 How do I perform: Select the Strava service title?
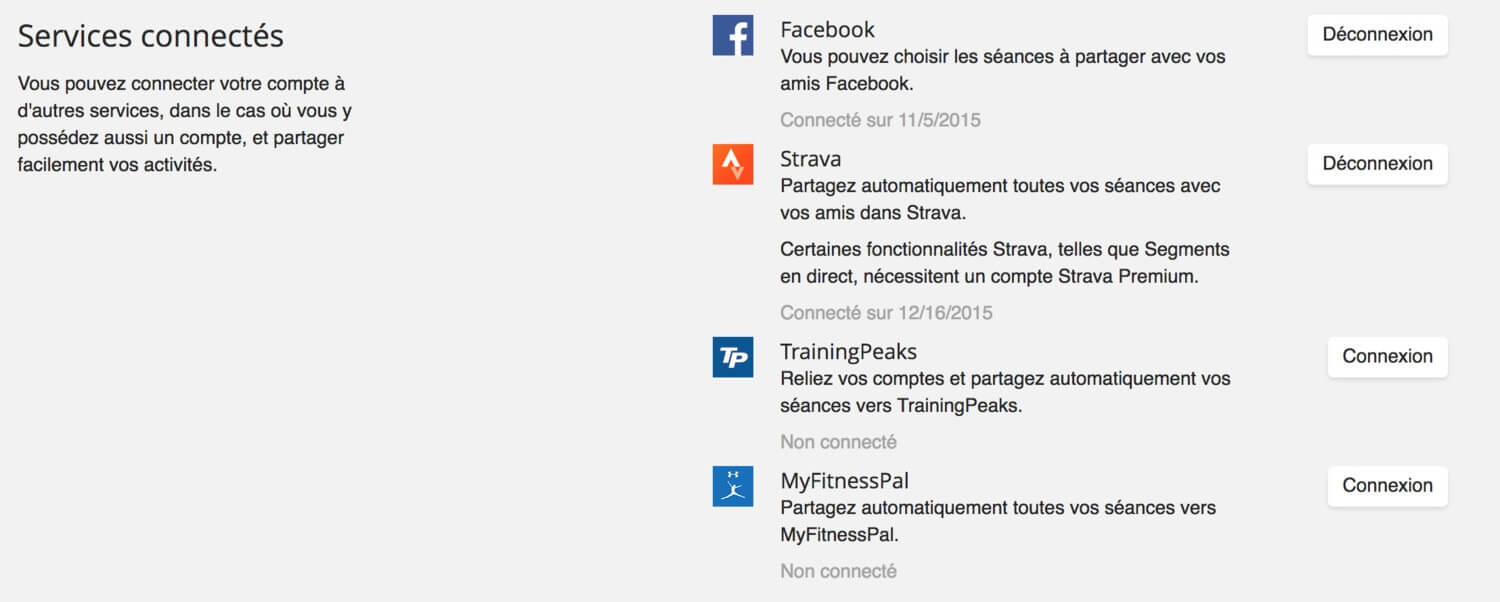810,159
